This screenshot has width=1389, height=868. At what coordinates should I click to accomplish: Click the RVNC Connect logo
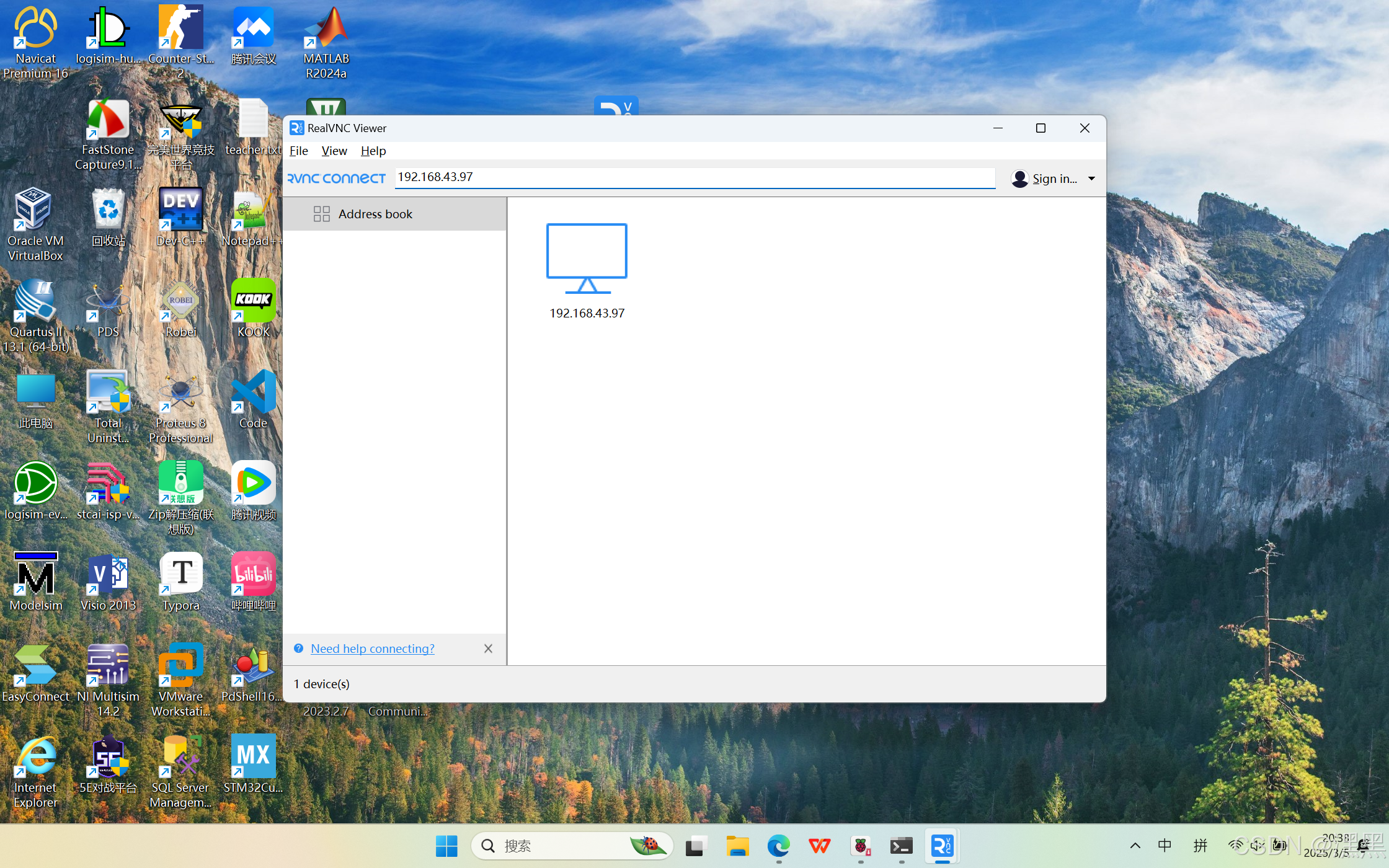pyautogui.click(x=337, y=179)
